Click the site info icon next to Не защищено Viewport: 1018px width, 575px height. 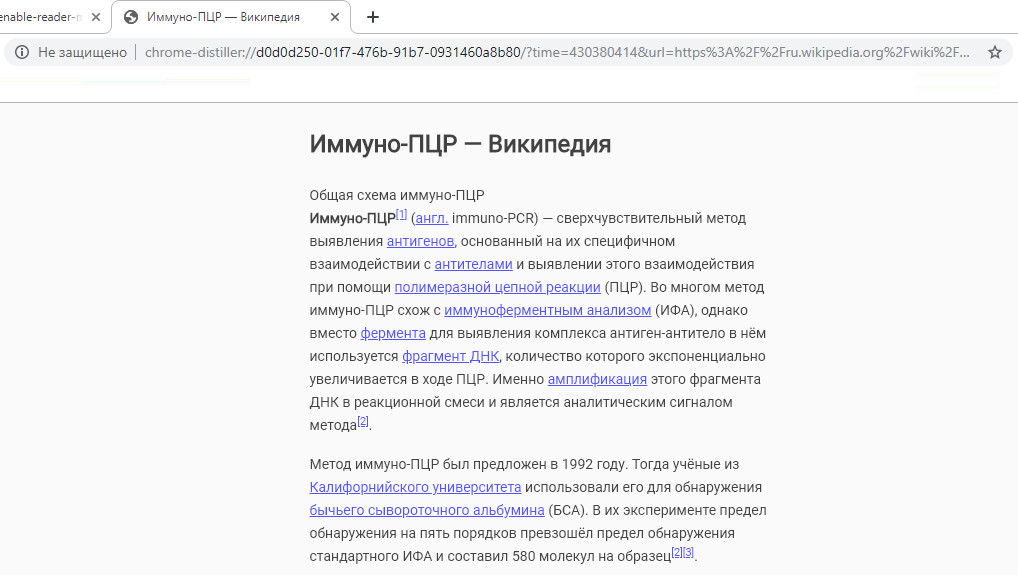[x=22, y=53]
